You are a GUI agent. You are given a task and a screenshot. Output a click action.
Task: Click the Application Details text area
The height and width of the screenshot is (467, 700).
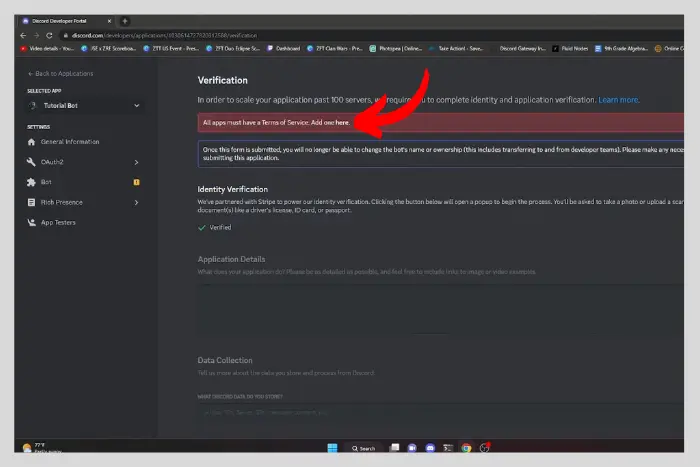440,309
